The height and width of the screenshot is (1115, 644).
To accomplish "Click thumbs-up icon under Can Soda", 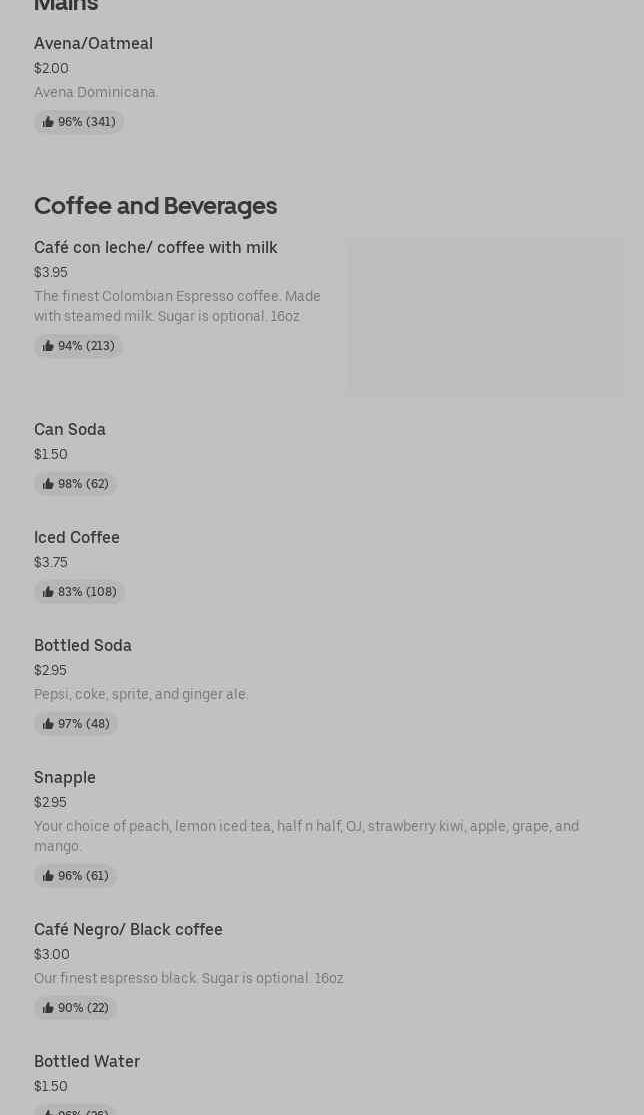I will pyautogui.click(x=48, y=484).
